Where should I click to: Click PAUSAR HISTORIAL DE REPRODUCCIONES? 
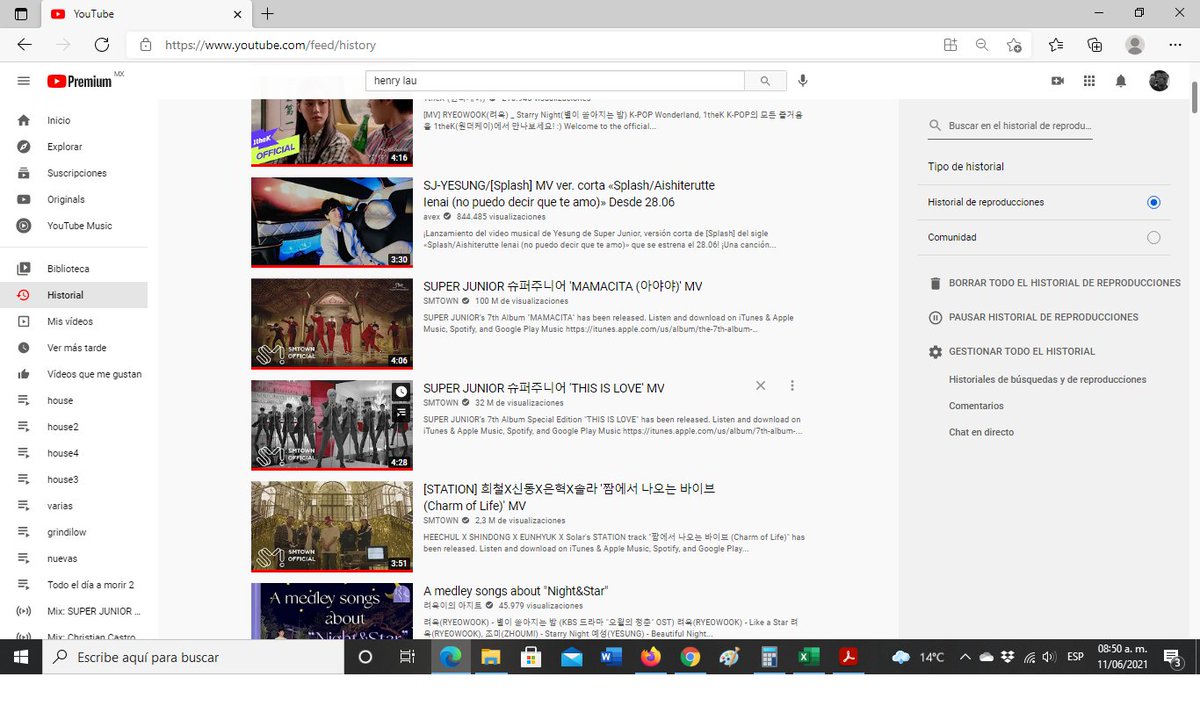coord(1043,317)
